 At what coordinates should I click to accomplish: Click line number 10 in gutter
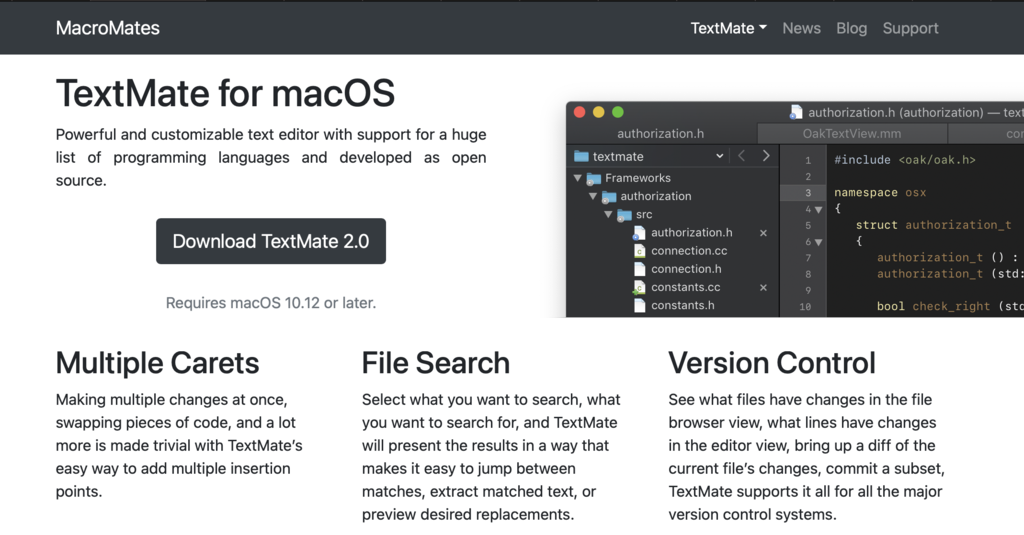[x=805, y=306]
